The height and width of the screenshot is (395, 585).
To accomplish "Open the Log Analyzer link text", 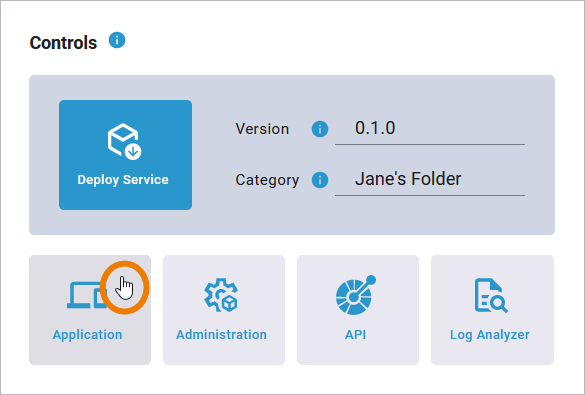I will 490,335.
